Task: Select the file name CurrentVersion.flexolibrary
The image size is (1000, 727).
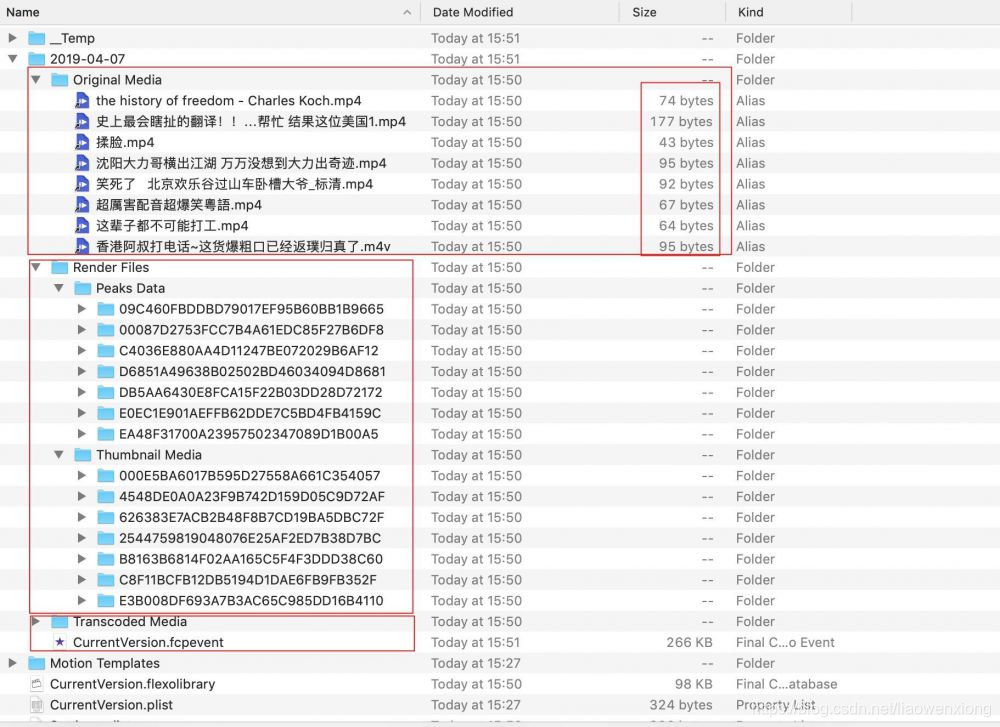Action: (x=132, y=684)
